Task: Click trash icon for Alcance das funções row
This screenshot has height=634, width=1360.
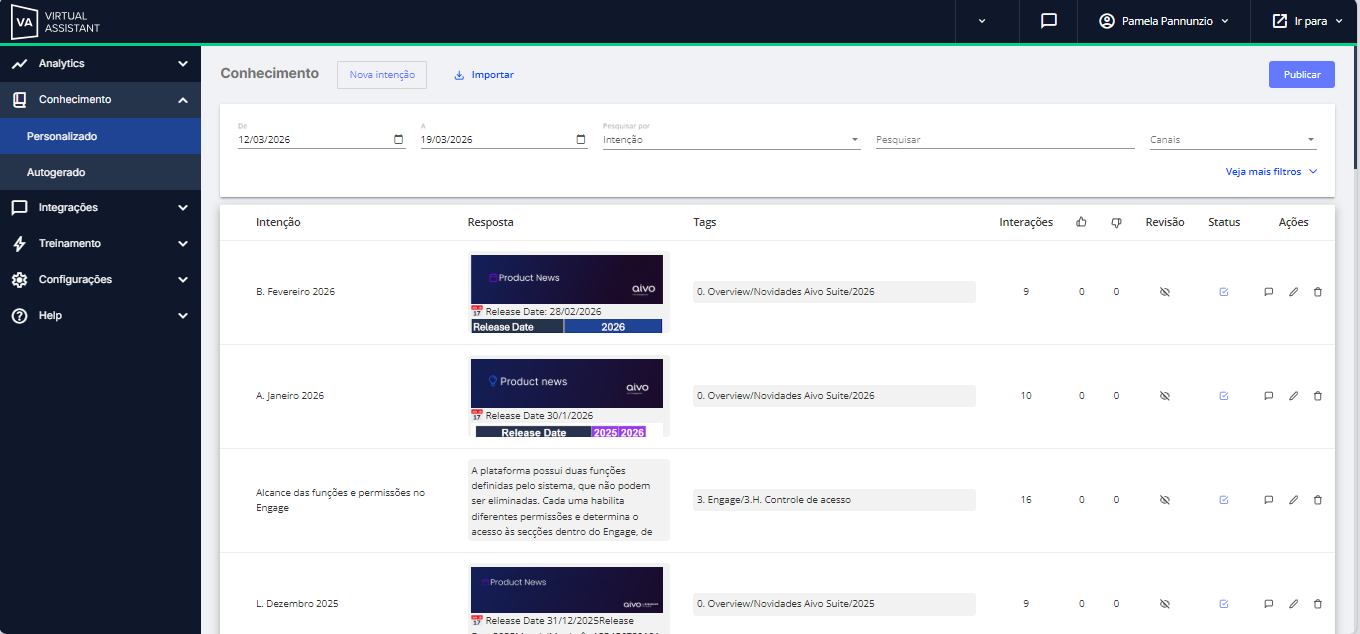Action: pos(1317,500)
